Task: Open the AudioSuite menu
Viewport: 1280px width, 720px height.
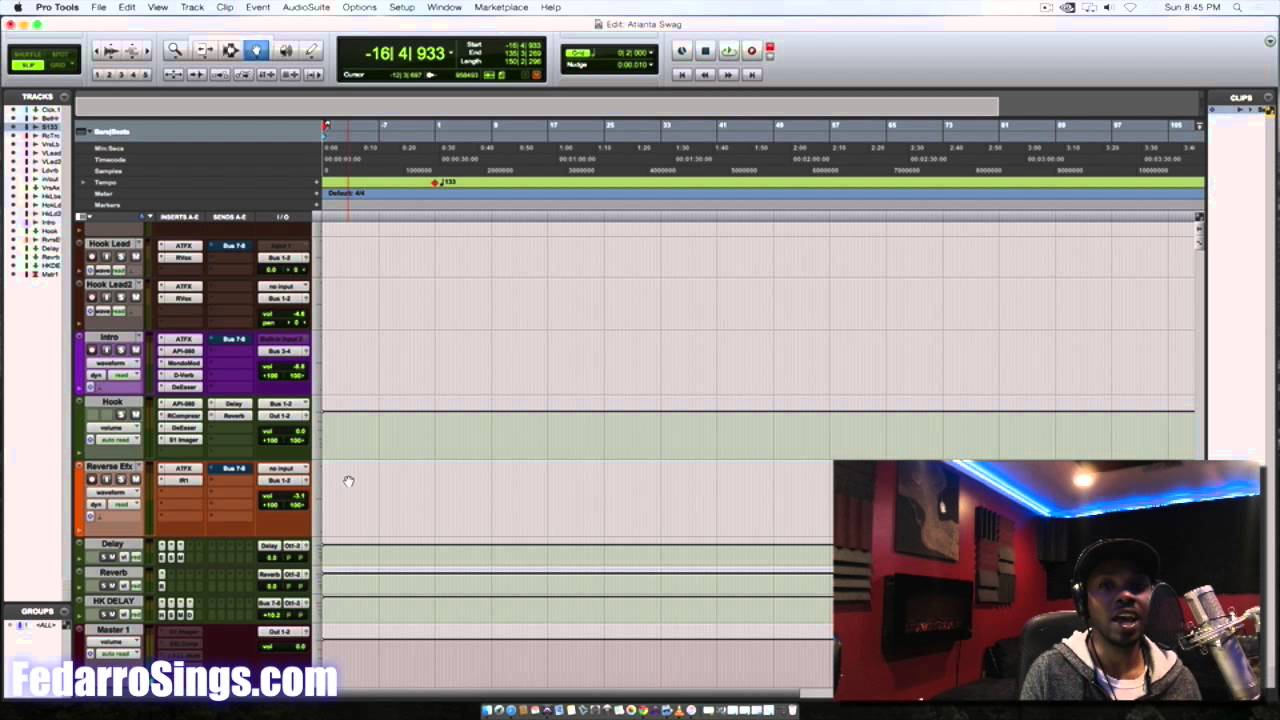Action: coord(306,7)
